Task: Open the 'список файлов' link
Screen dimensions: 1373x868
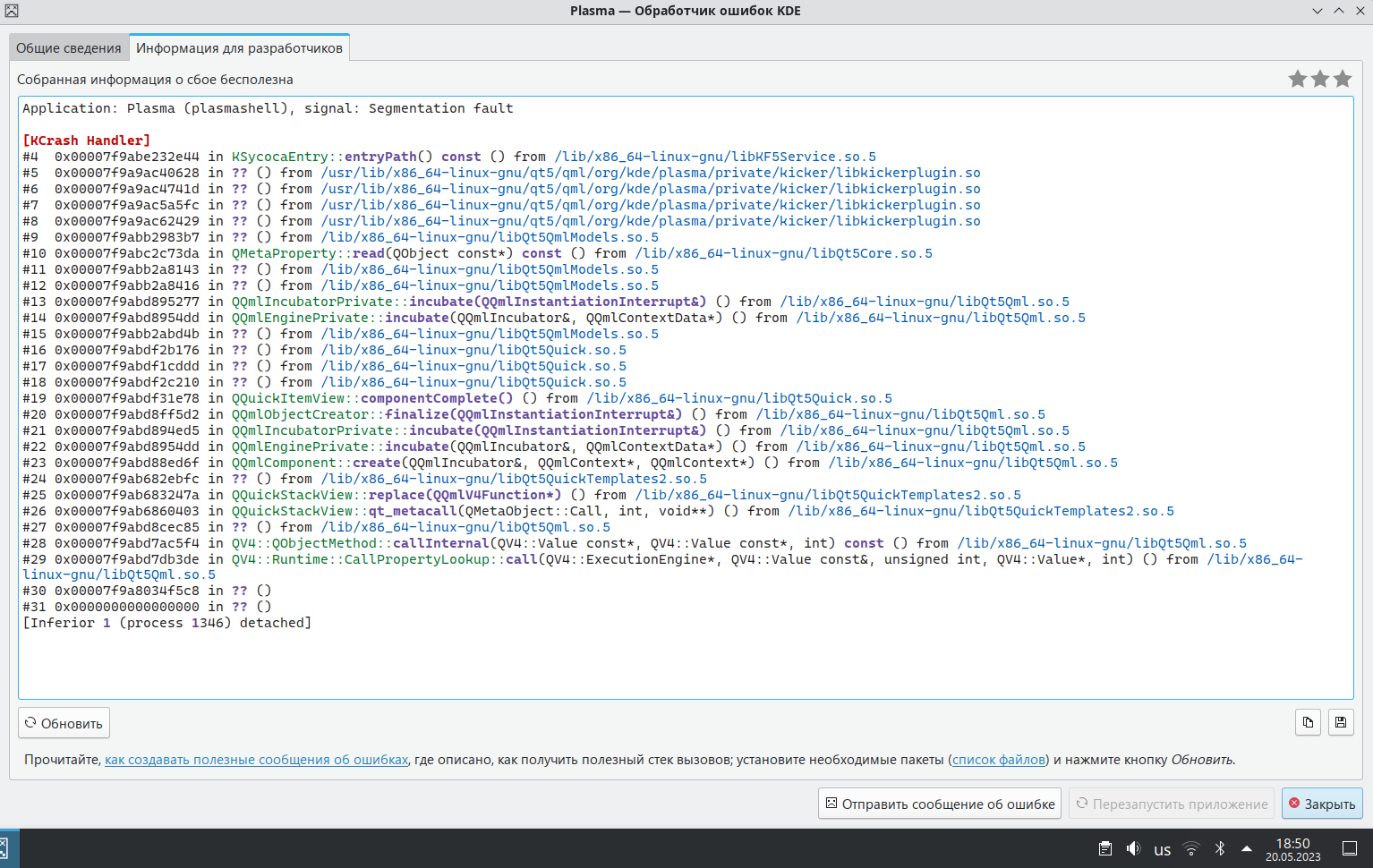Action: tap(999, 760)
